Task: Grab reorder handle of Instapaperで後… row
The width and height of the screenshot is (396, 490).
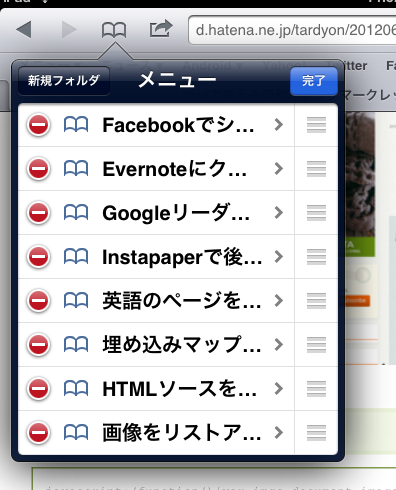Action: 316,257
